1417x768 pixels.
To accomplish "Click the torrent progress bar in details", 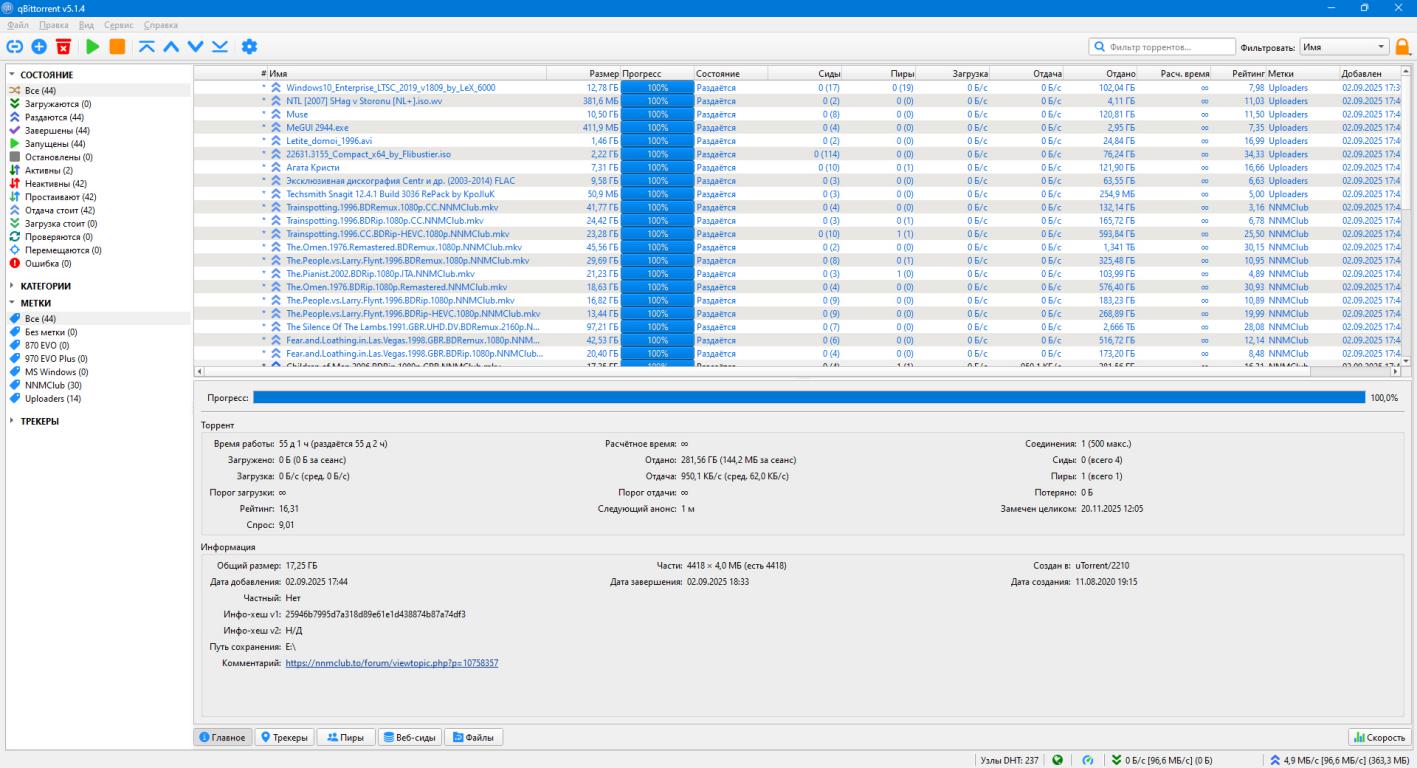I will 808,397.
